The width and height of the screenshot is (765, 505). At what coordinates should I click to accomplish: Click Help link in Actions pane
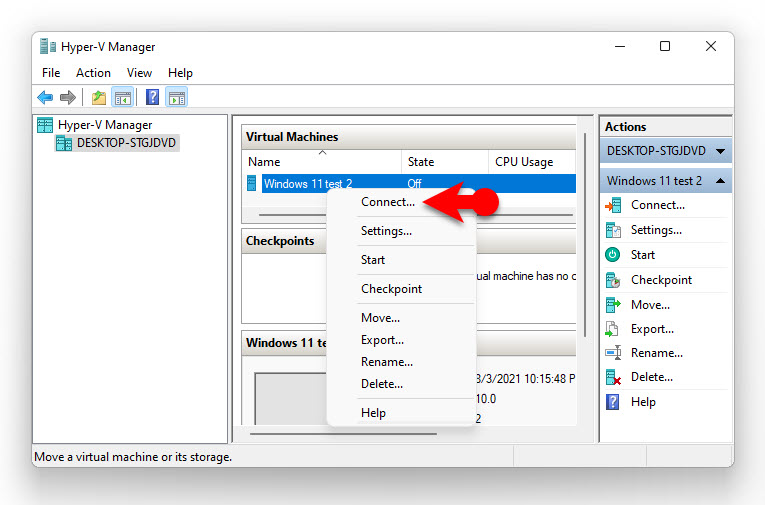pyautogui.click(x=643, y=402)
